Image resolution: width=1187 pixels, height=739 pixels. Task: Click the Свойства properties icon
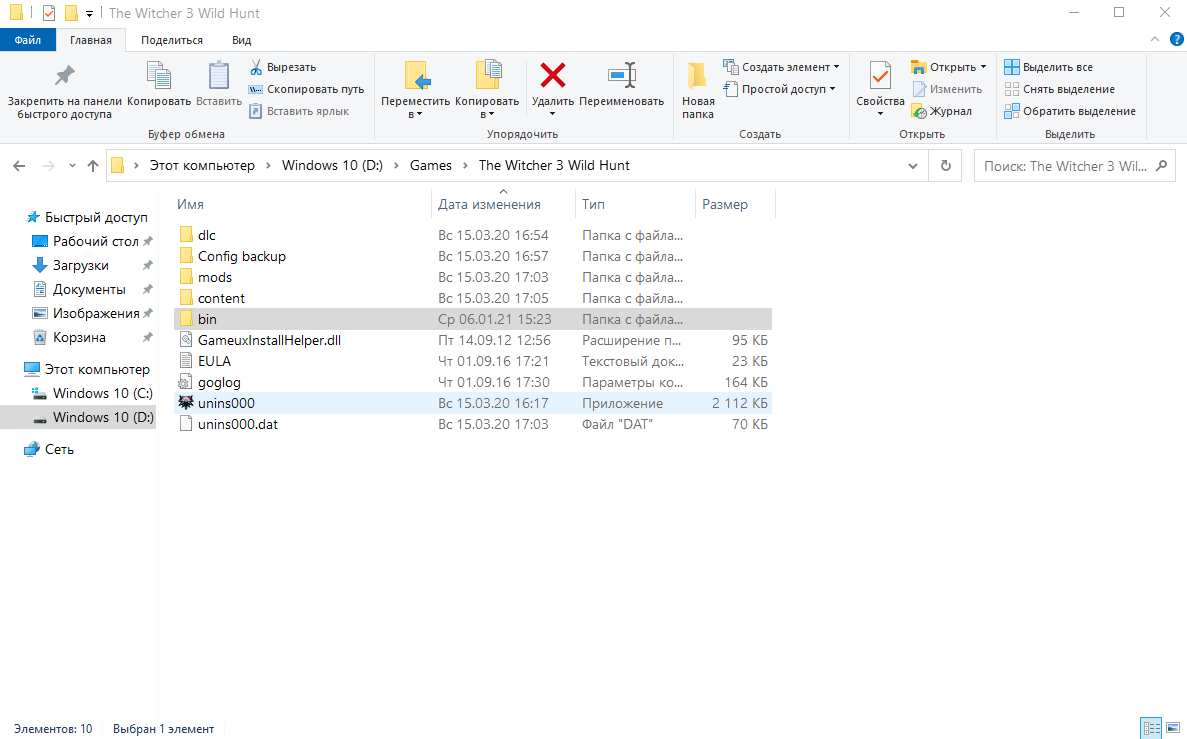880,76
